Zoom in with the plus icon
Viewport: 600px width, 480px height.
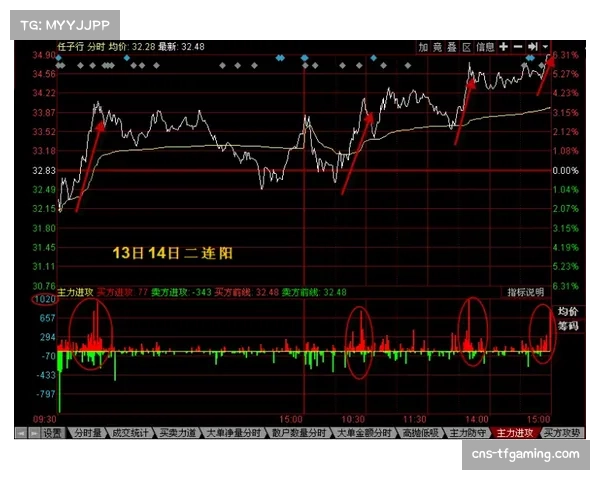(505, 46)
